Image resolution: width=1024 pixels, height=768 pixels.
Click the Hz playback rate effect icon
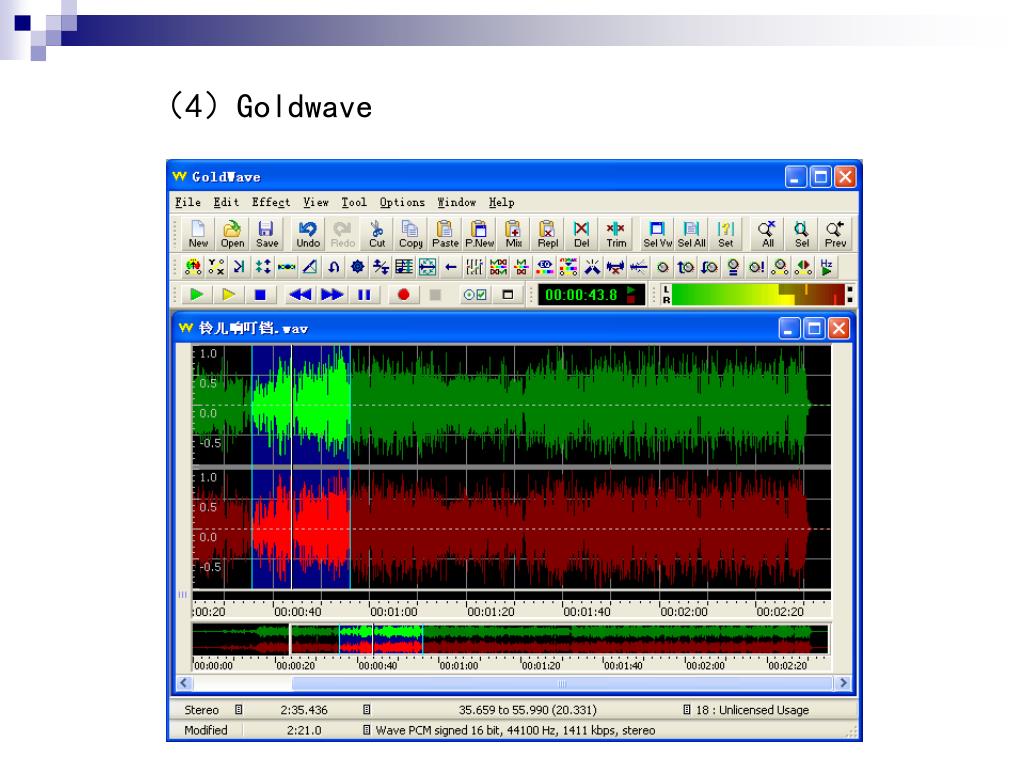[826, 267]
